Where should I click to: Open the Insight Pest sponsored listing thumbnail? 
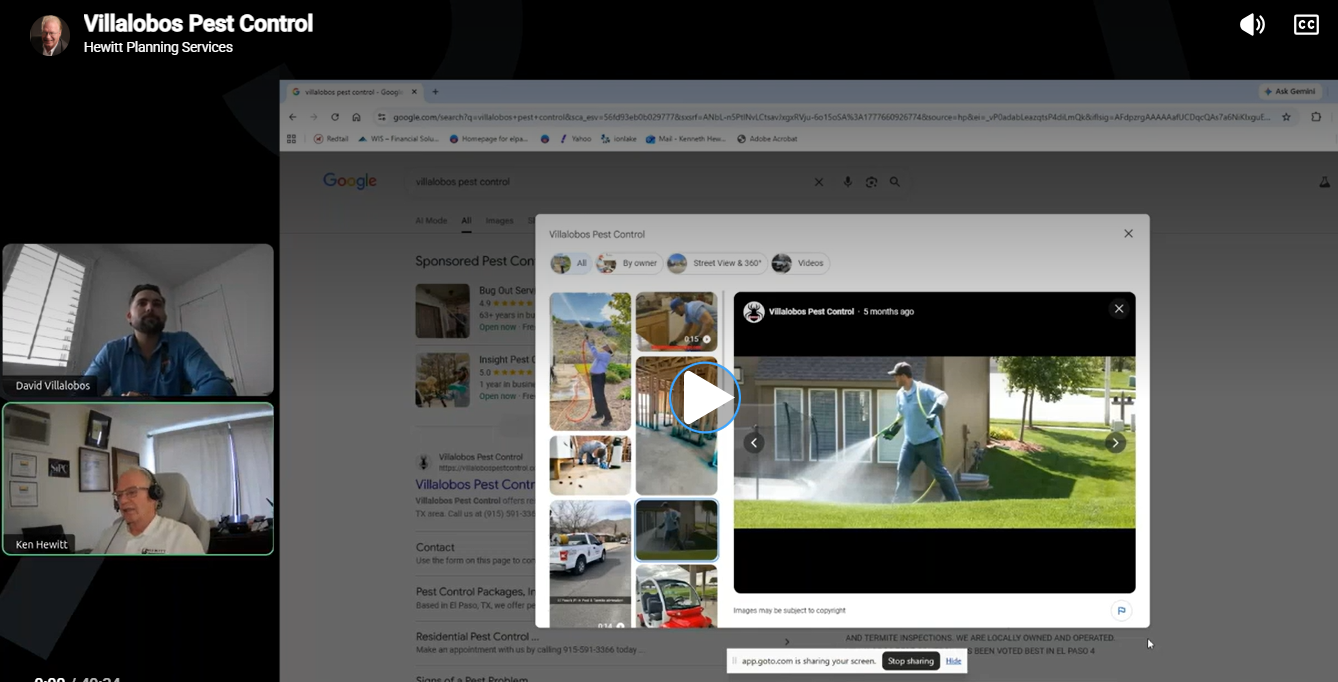pos(442,380)
